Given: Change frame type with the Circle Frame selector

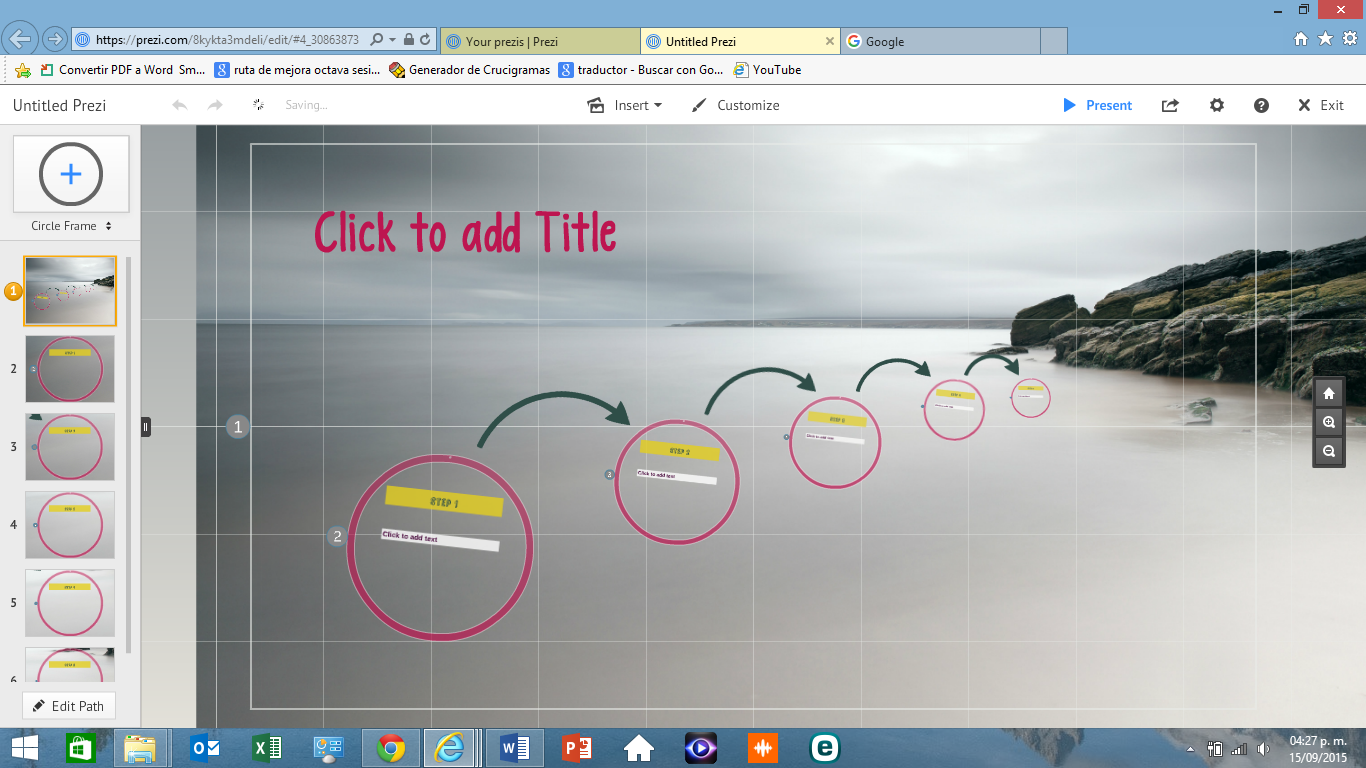Looking at the screenshot, I should click(69, 226).
